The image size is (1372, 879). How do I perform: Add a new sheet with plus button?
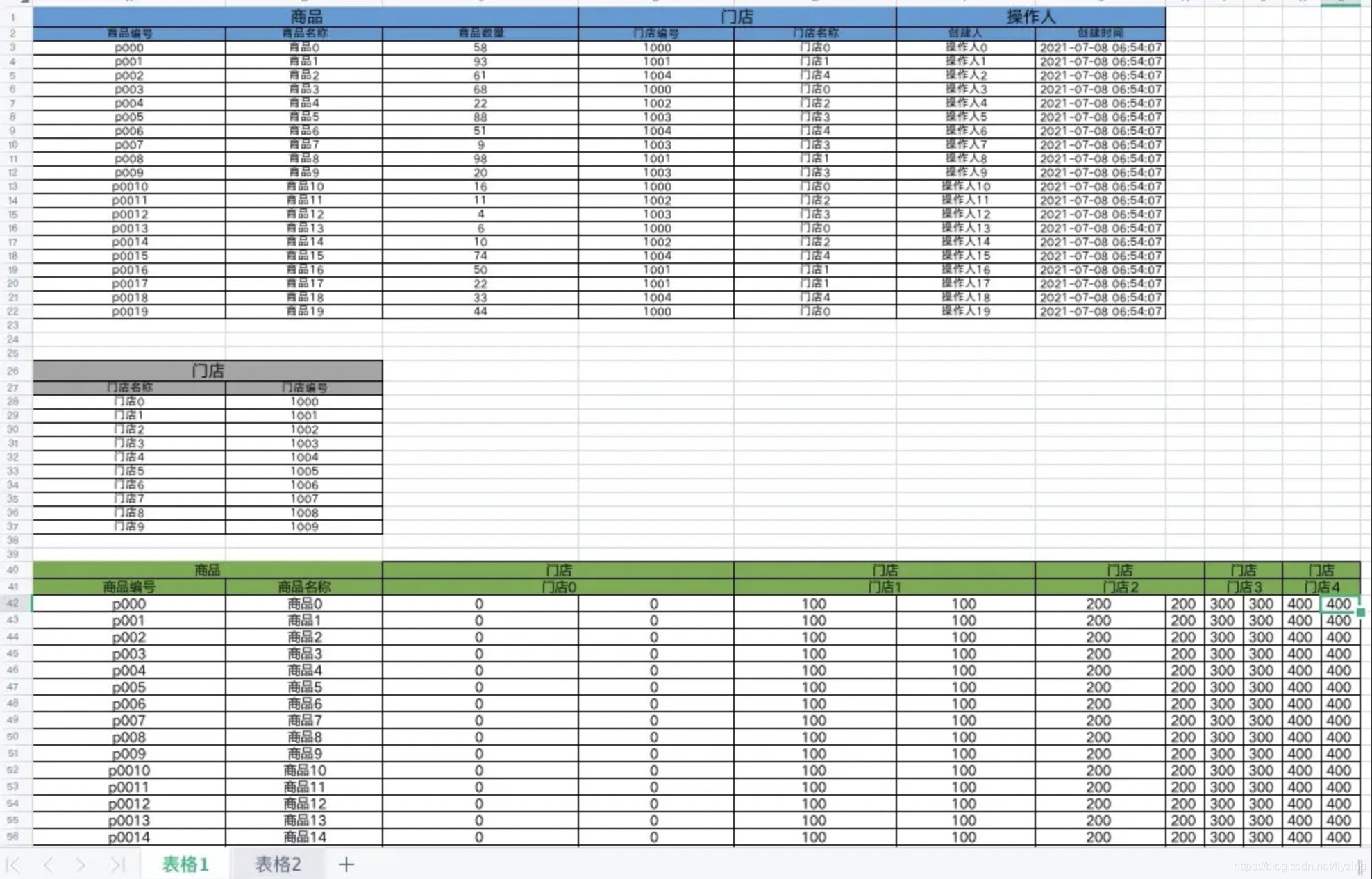point(346,864)
